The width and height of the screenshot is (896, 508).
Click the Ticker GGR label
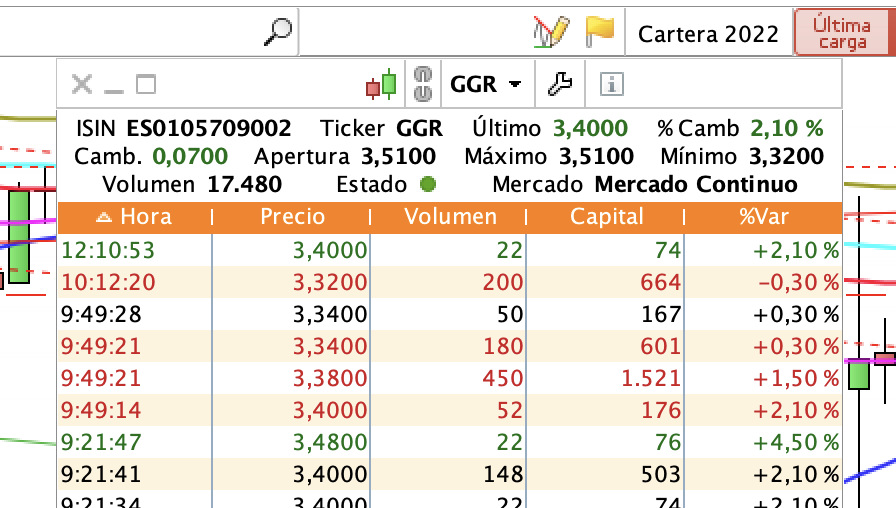tap(381, 129)
